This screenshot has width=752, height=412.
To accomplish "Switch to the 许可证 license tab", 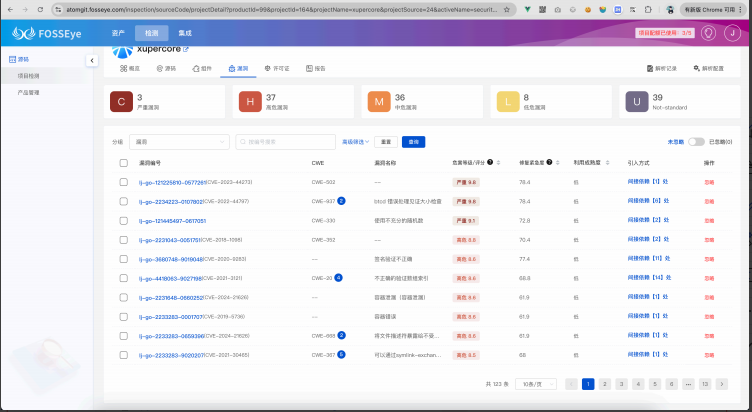I will 277,69.
